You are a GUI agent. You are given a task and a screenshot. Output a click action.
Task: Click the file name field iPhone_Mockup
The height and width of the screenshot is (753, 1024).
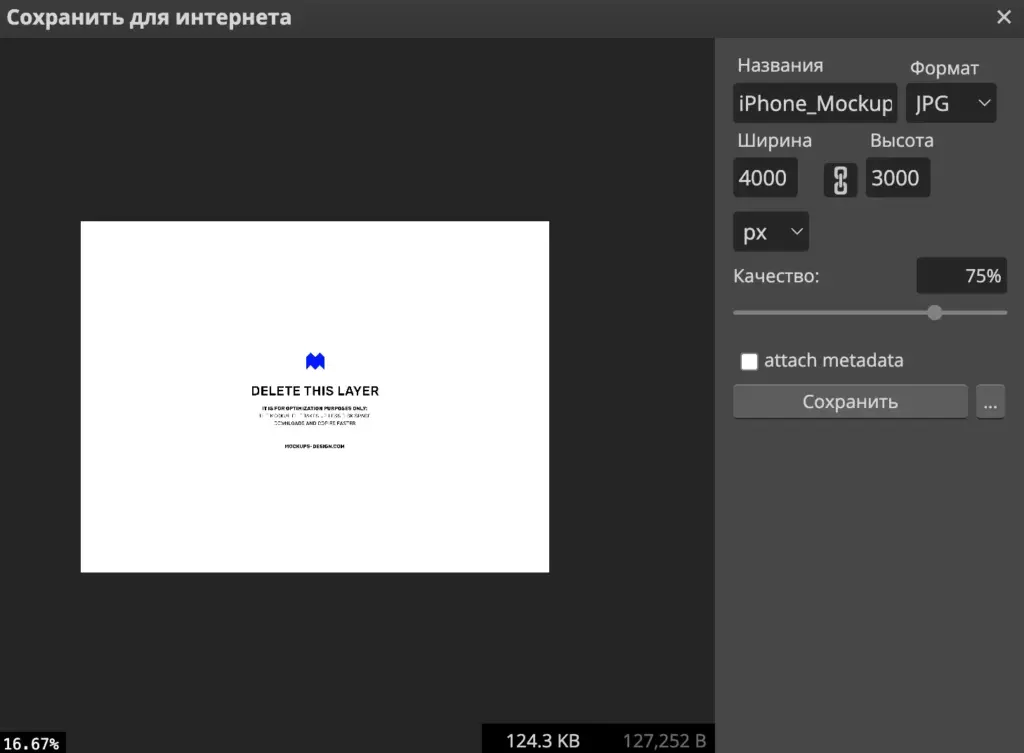815,103
